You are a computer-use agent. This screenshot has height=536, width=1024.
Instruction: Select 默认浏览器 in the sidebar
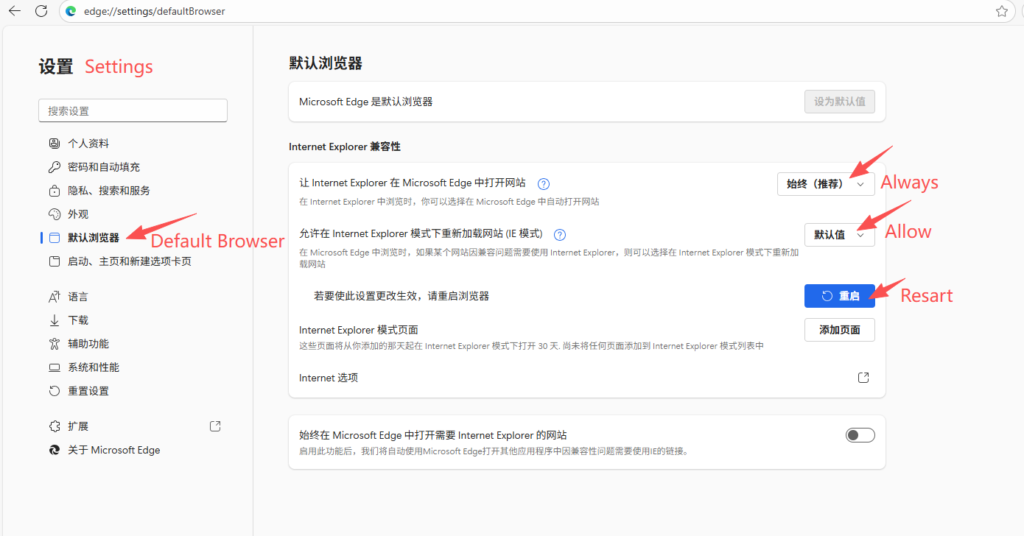93,238
